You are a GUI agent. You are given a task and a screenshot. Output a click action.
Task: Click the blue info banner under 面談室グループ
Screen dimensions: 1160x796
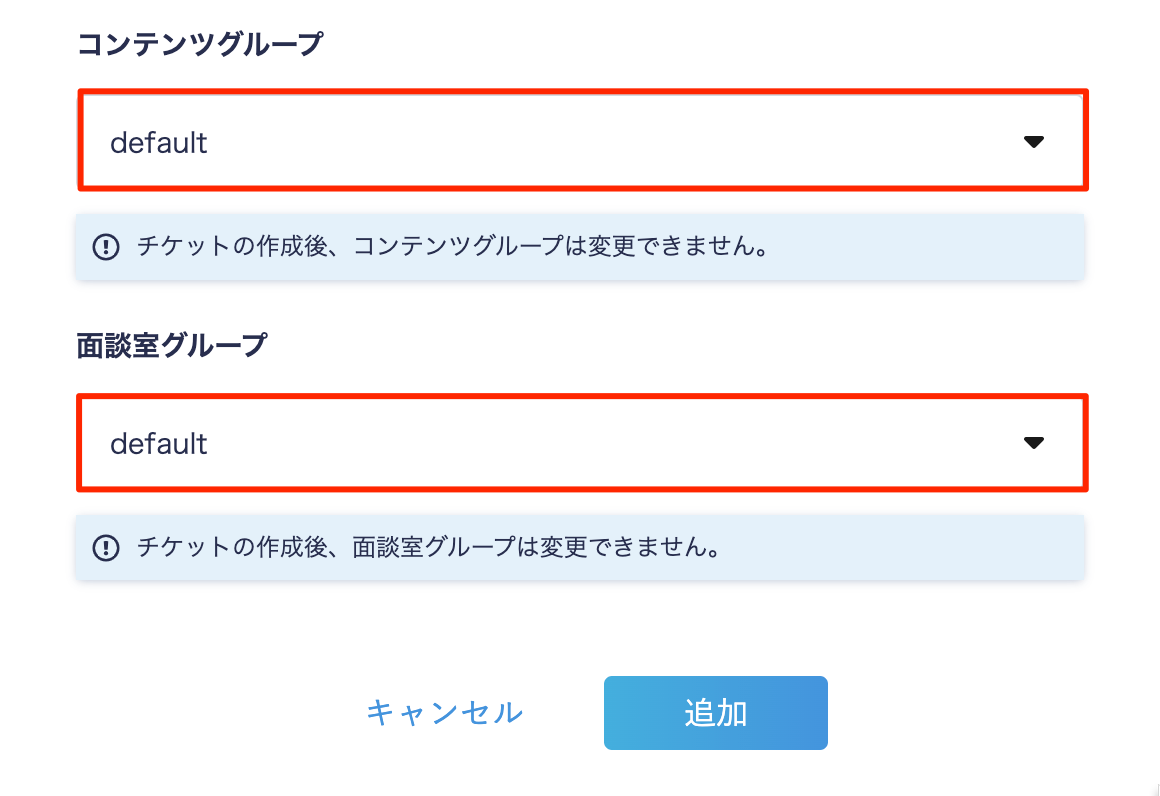580,547
